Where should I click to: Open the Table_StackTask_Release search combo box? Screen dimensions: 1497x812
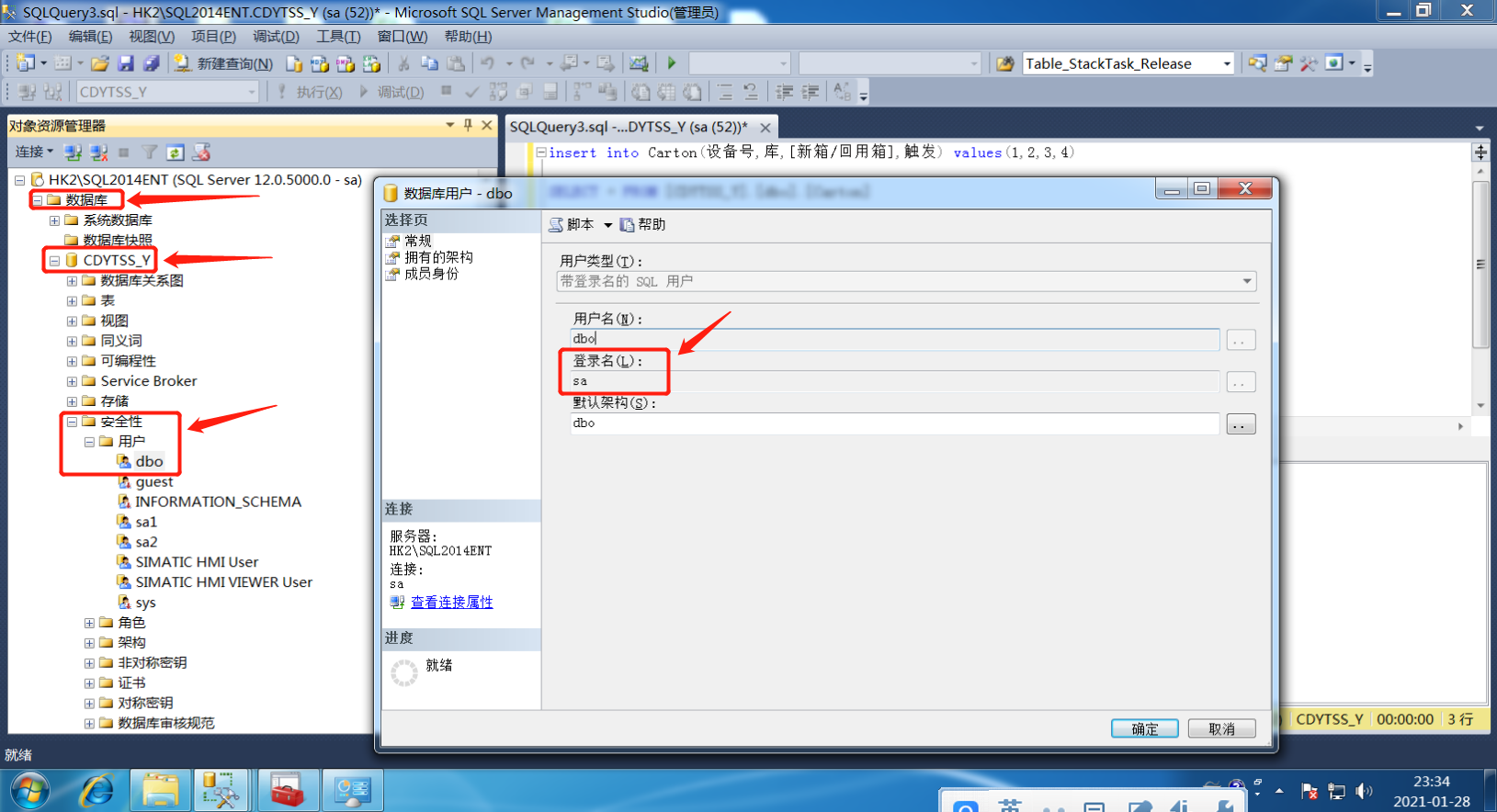[x=1128, y=63]
